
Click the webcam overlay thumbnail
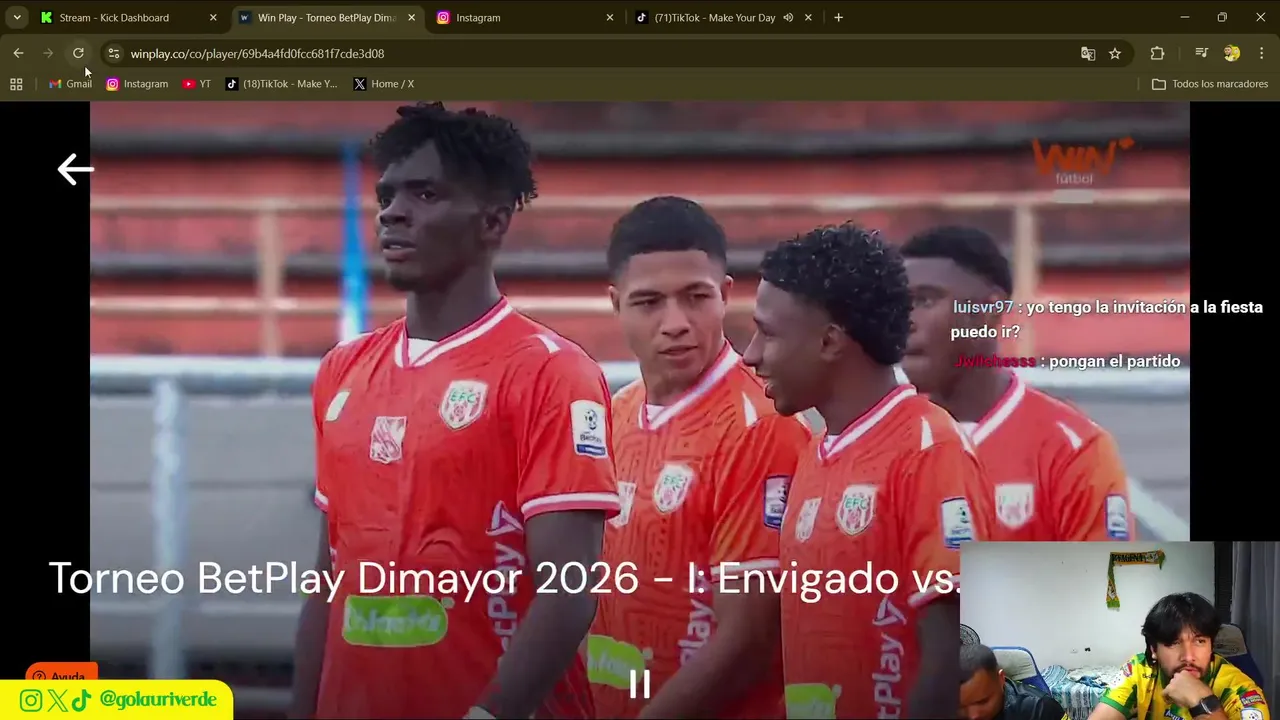(x=1119, y=631)
